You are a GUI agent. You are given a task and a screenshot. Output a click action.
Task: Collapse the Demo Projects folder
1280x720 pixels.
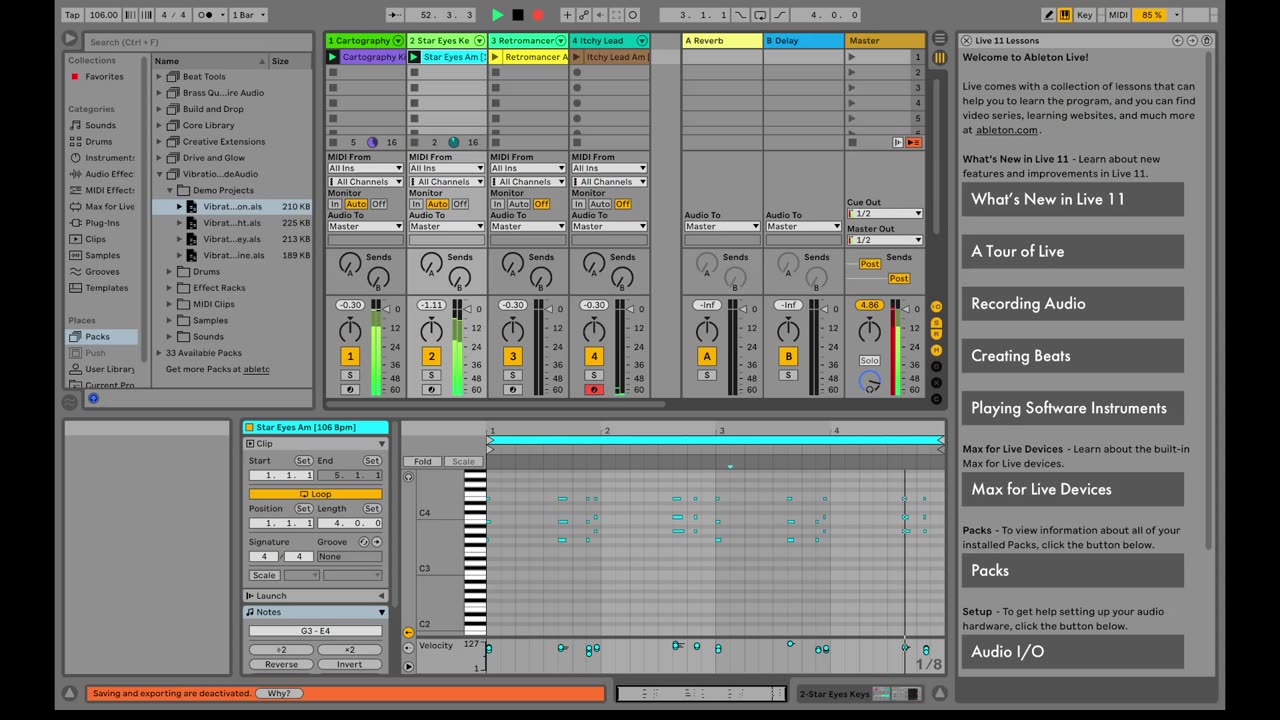click(x=170, y=190)
